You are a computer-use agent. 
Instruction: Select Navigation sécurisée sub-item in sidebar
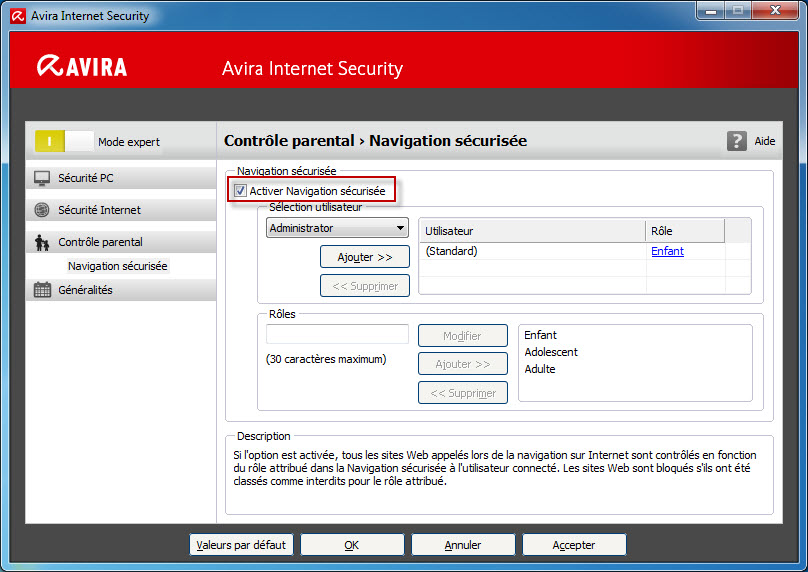pyautogui.click(x=117, y=266)
